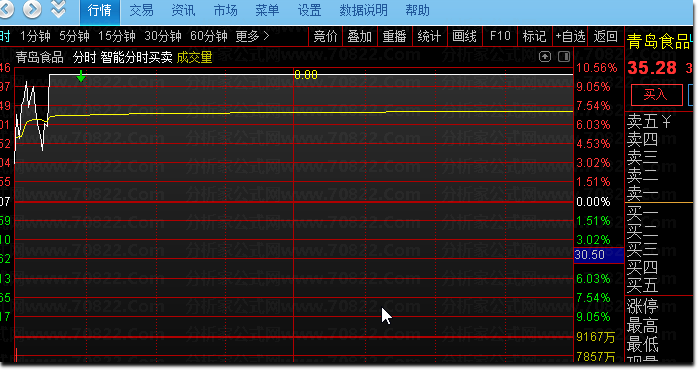The width and height of the screenshot is (699, 370).
Task: Go forward with the right arrow
Action: [x=32, y=9]
